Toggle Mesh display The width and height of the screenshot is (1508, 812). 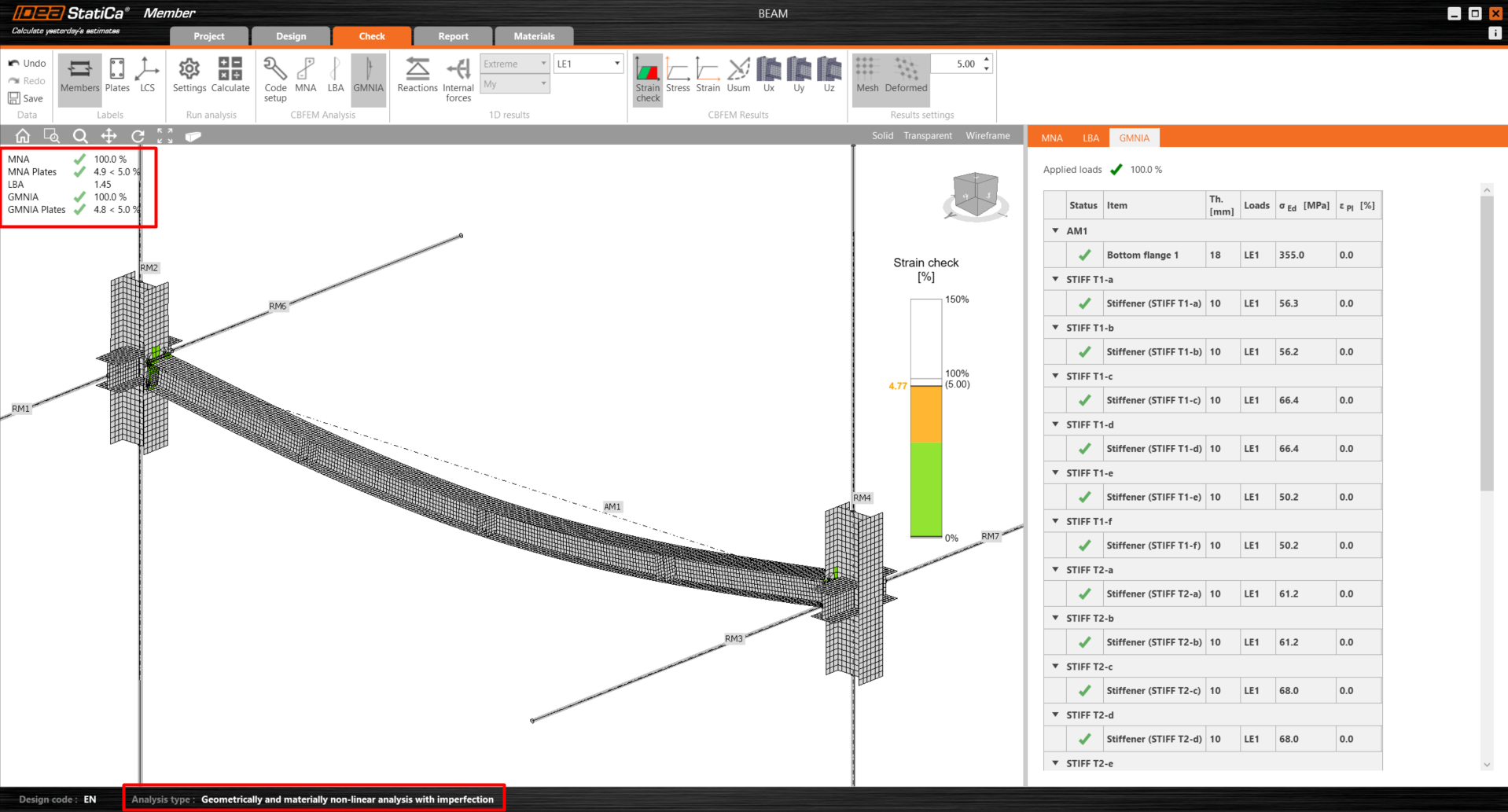[867, 75]
